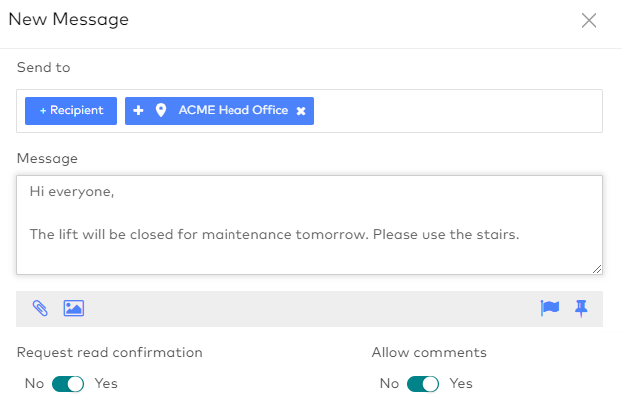Flag the message as important

tap(549, 308)
